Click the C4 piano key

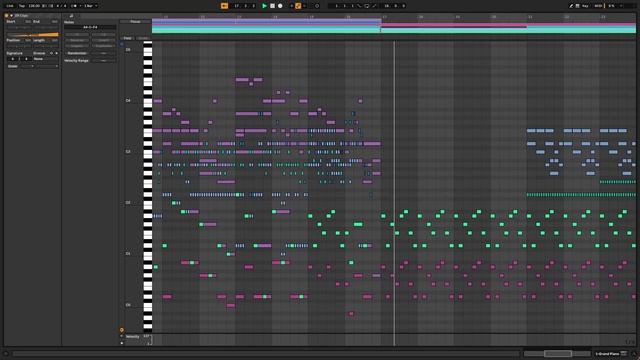(x=148, y=101)
